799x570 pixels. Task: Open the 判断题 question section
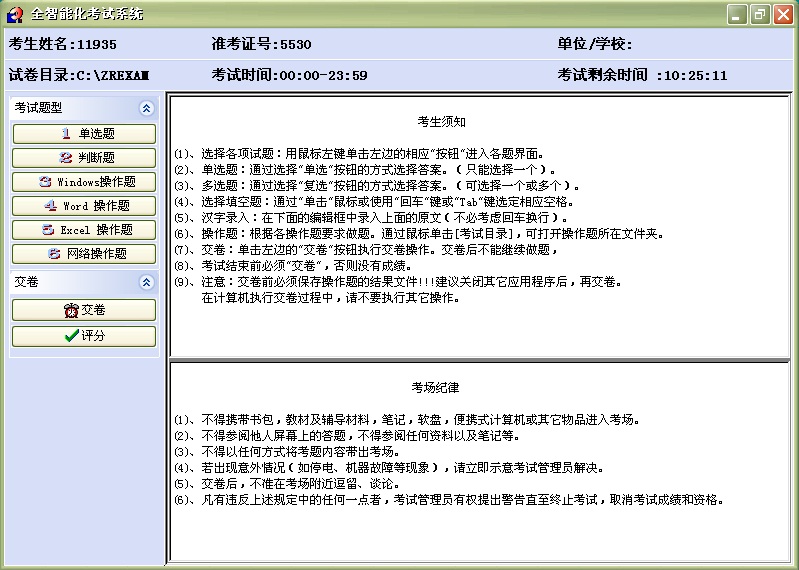click(x=84, y=157)
